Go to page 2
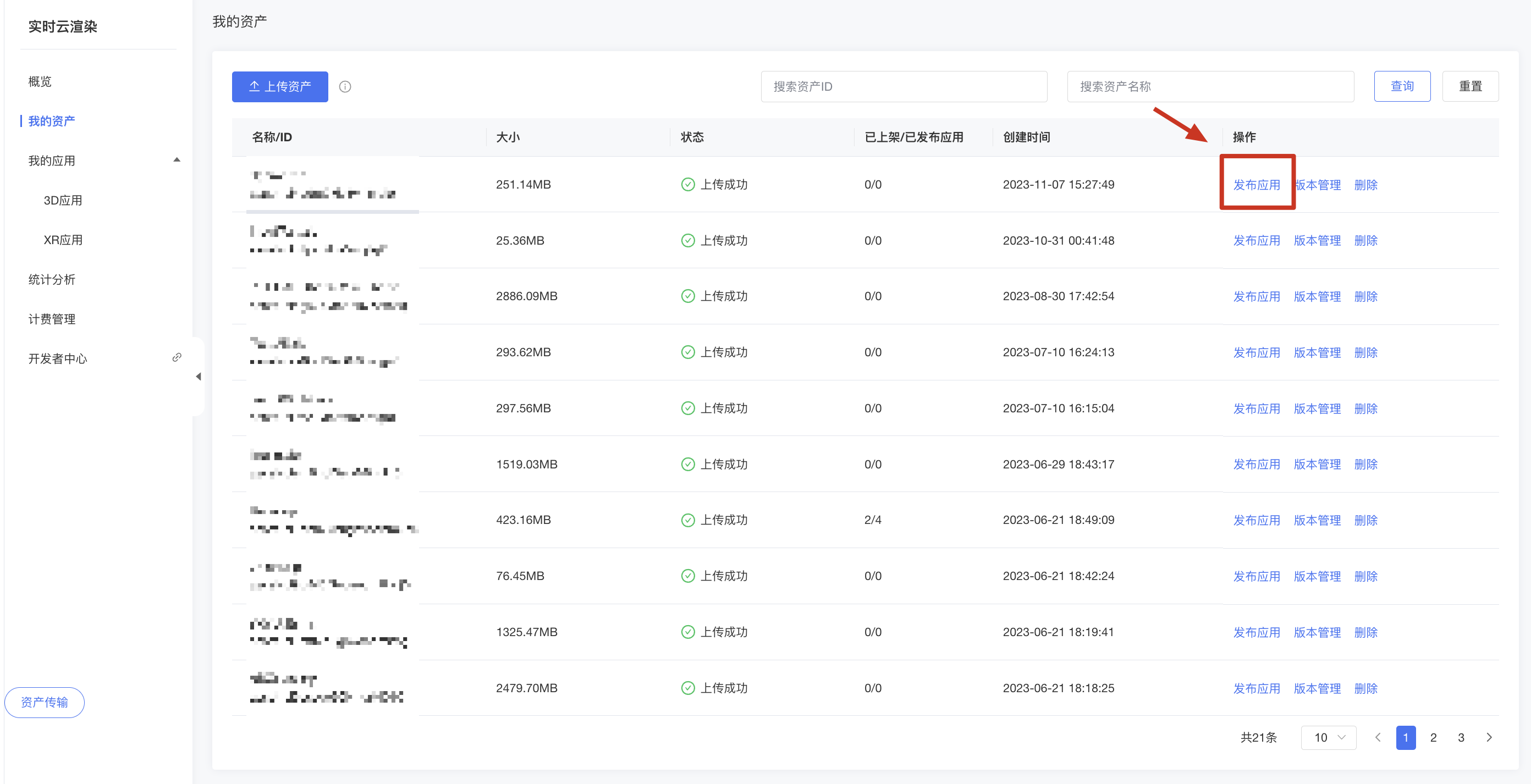The image size is (1531, 784). [x=1434, y=738]
